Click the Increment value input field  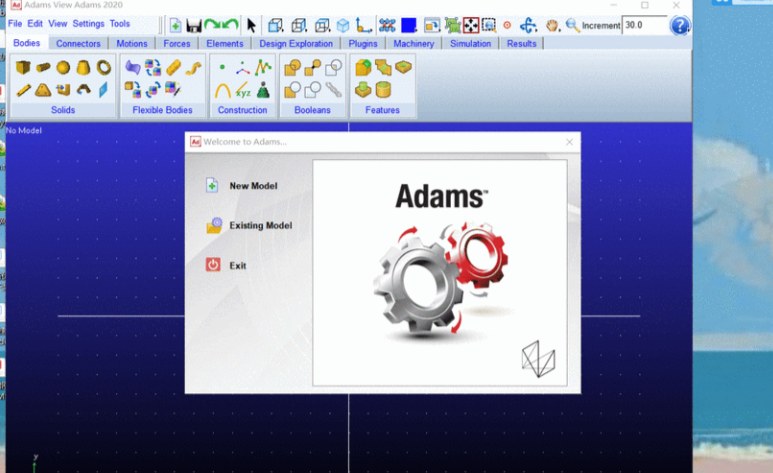pos(643,25)
